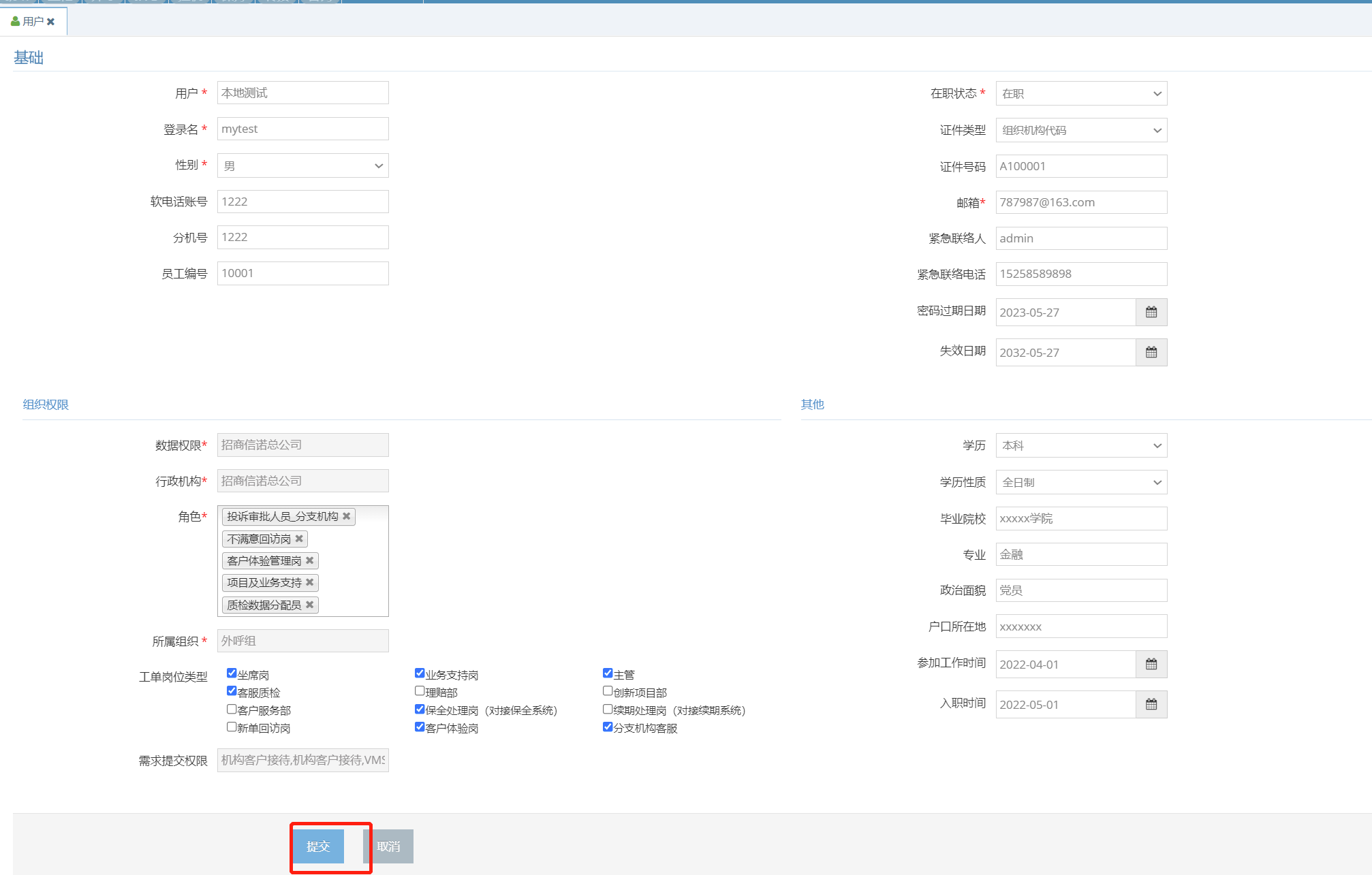Click the 用户 name input field
Screen dimensions: 1372x875
tap(303, 93)
